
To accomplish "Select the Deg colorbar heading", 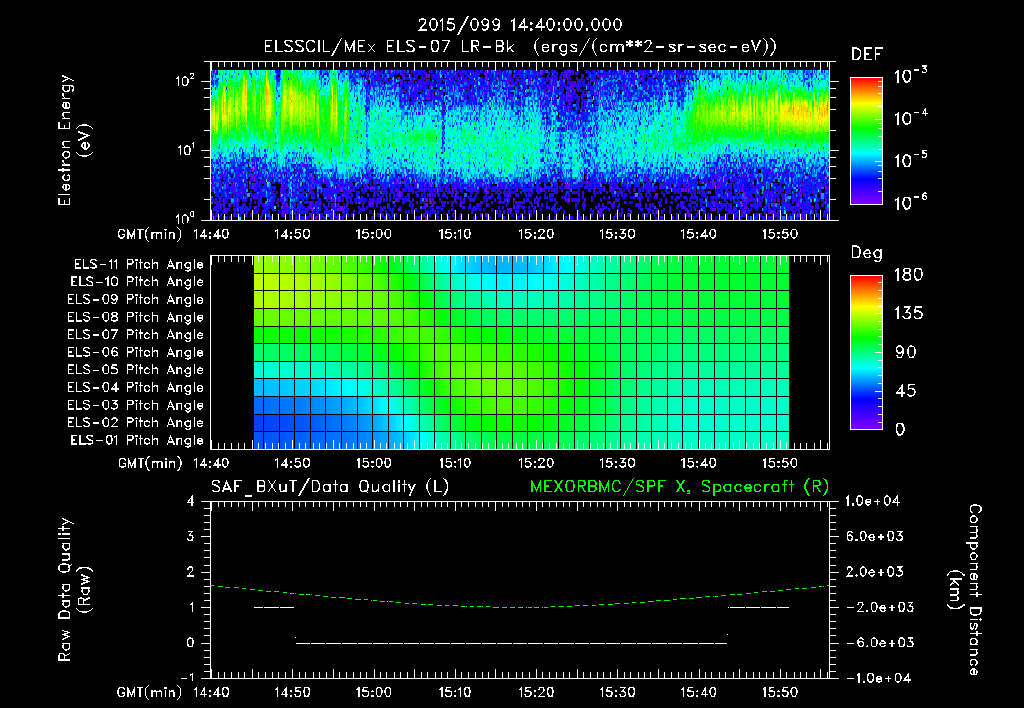I will 867,253.
